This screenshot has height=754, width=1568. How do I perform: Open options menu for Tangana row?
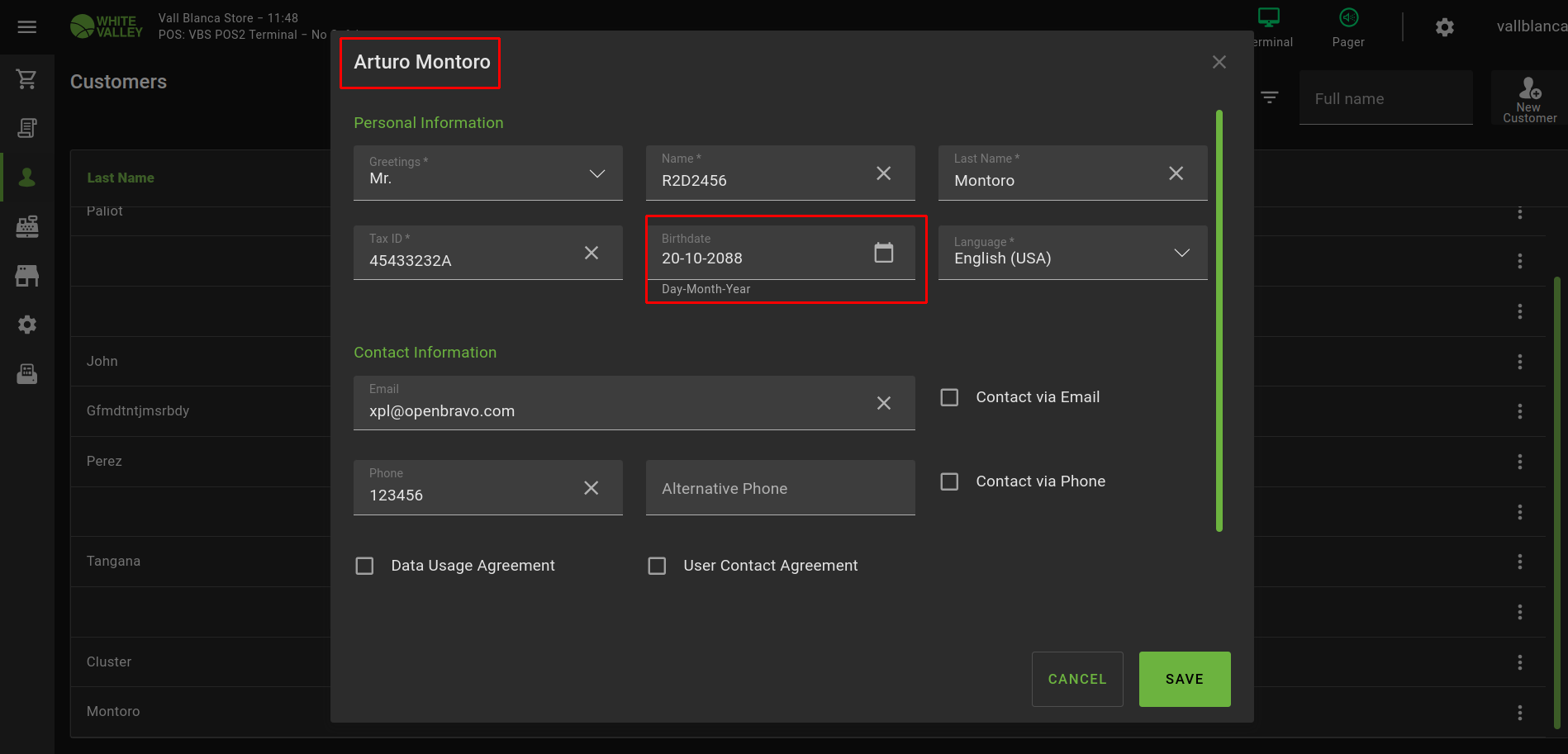pyautogui.click(x=1519, y=562)
